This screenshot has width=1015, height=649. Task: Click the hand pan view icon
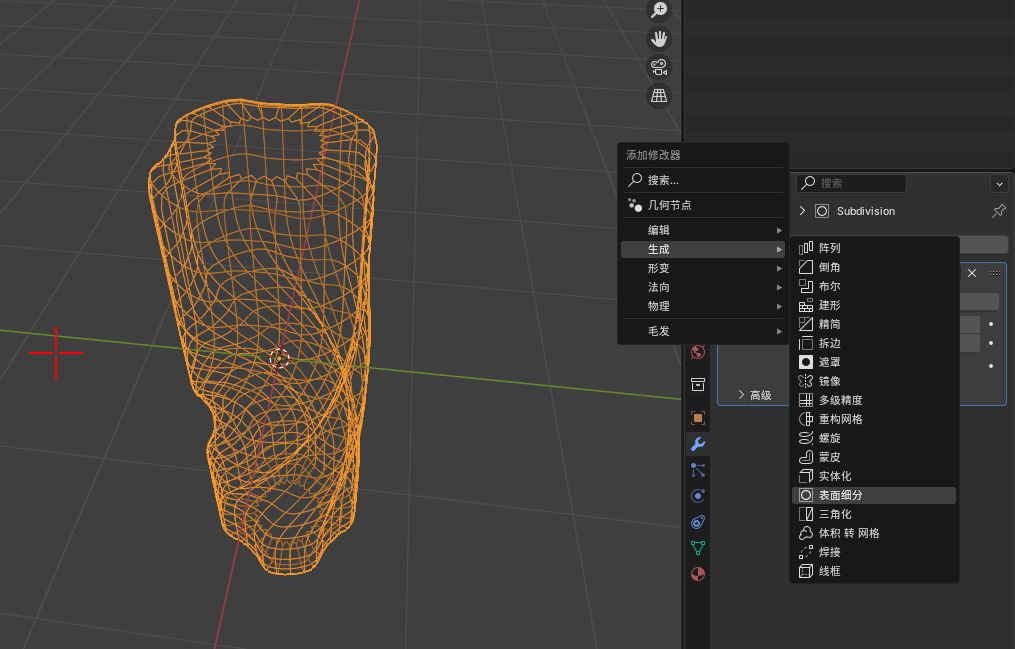coord(659,39)
